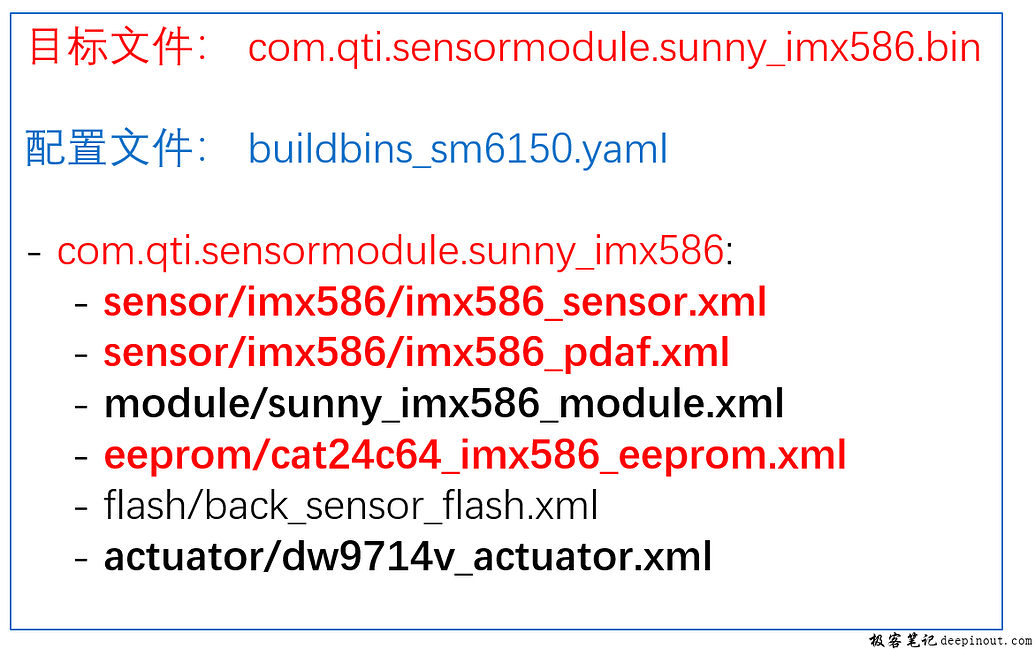
Task: Select the flash/back_sensor_flash.xml entry
Action: pyautogui.click(x=351, y=506)
